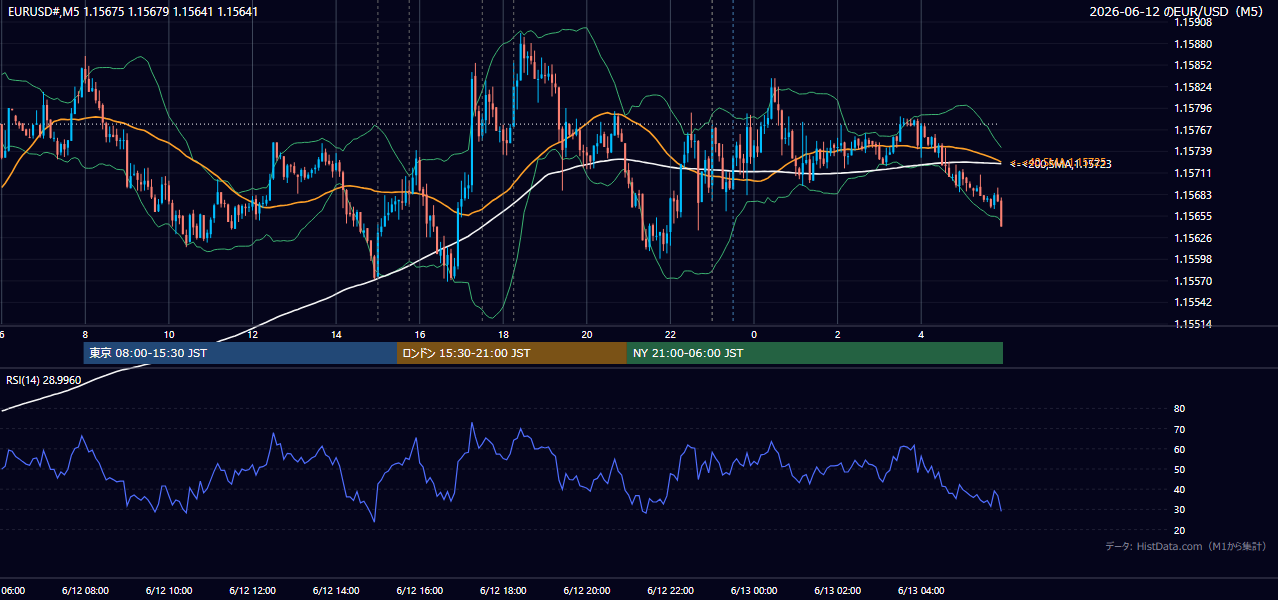Click RSI scale value 30
The width and height of the screenshot is (1278, 600).
tap(1179, 510)
